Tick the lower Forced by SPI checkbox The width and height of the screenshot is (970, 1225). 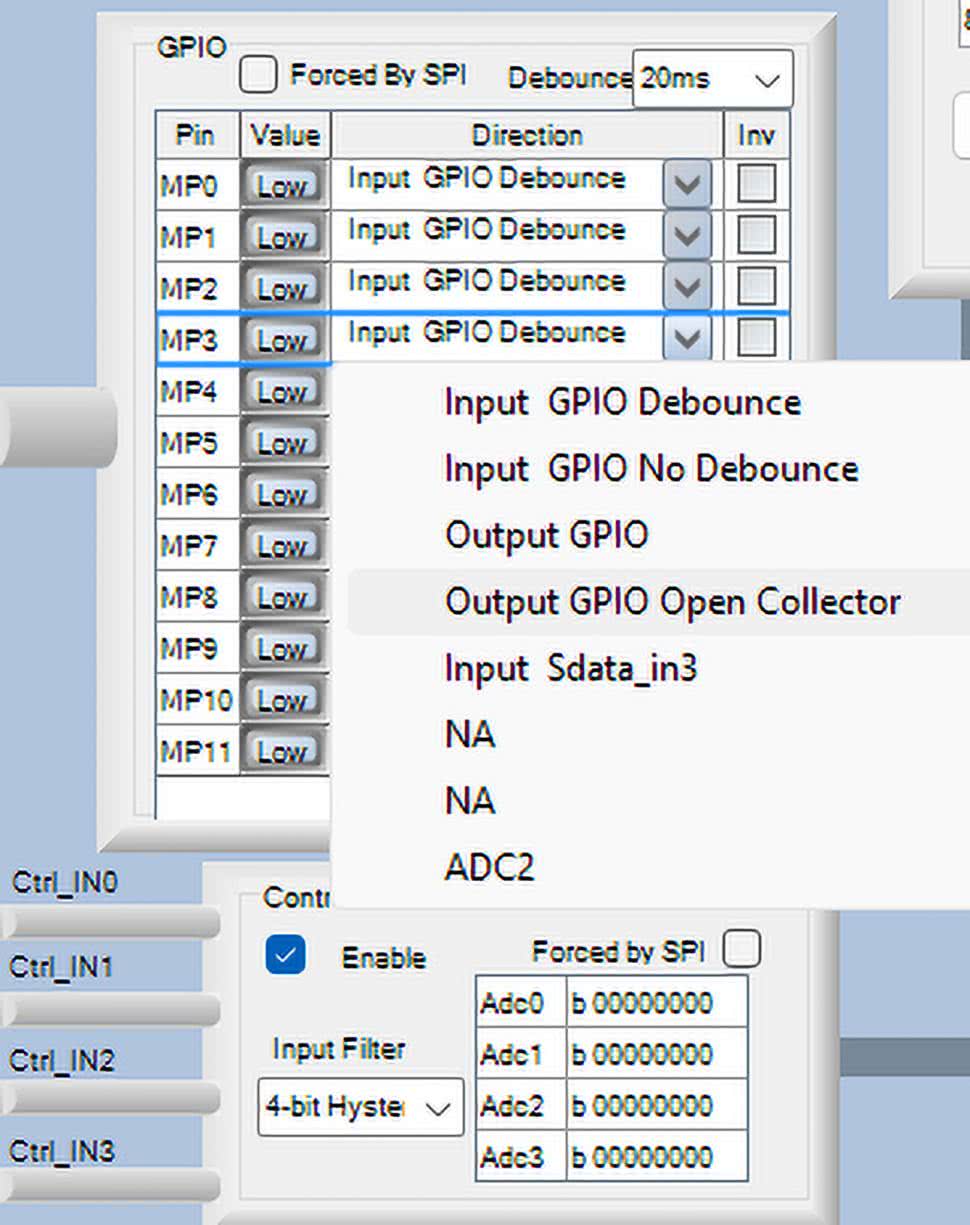pyautogui.click(x=741, y=949)
